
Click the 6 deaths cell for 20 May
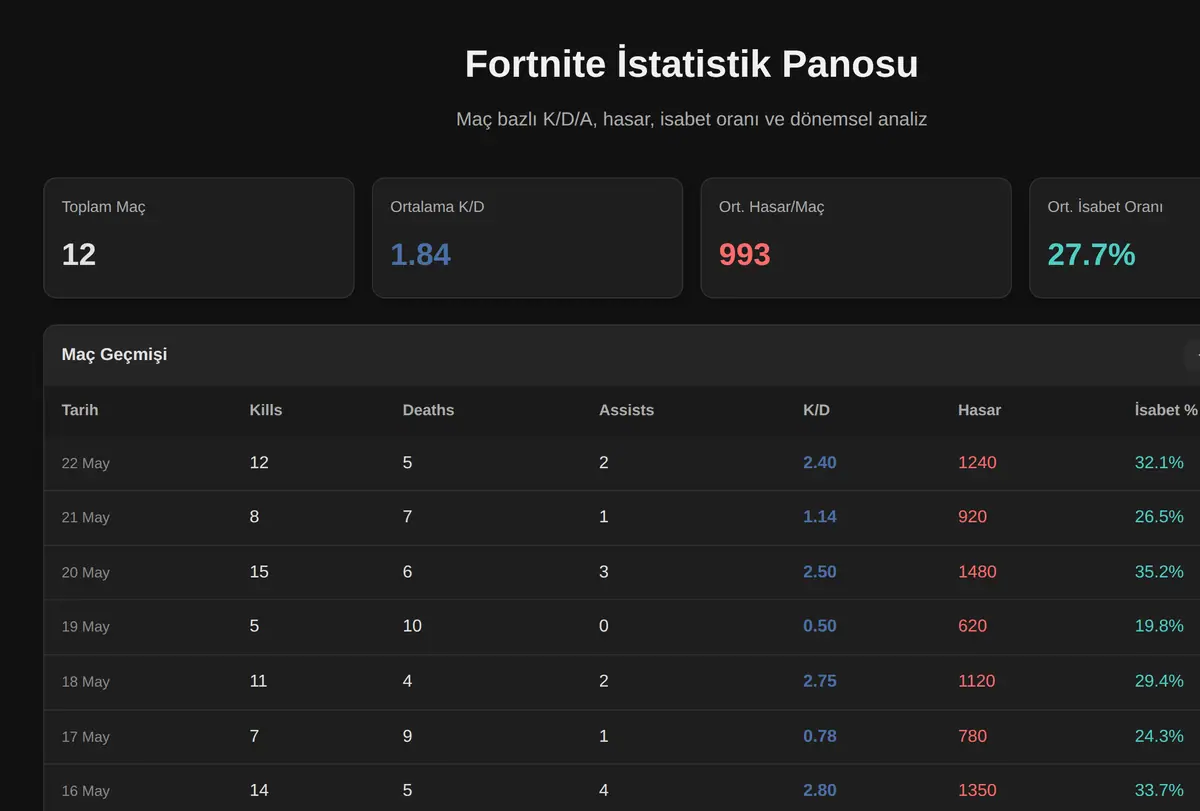(408, 572)
